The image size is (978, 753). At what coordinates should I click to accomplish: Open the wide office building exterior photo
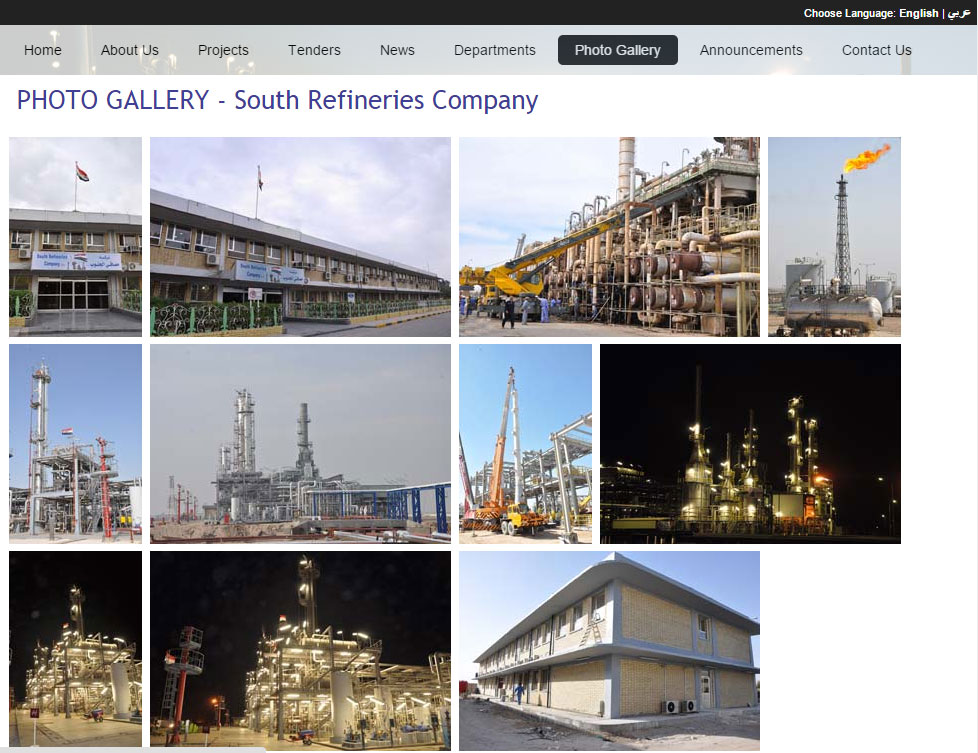300,236
